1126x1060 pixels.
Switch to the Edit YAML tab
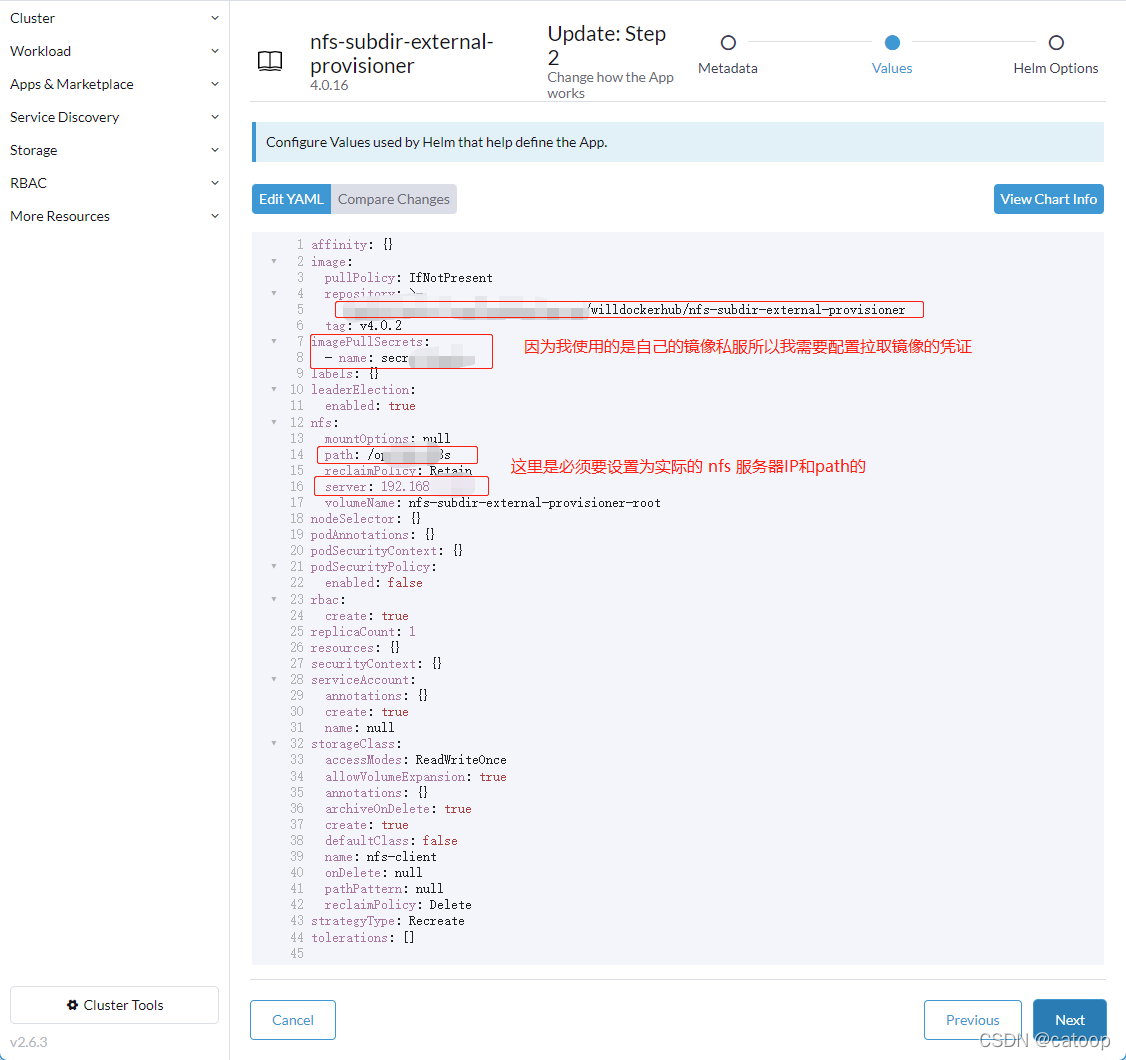point(291,199)
